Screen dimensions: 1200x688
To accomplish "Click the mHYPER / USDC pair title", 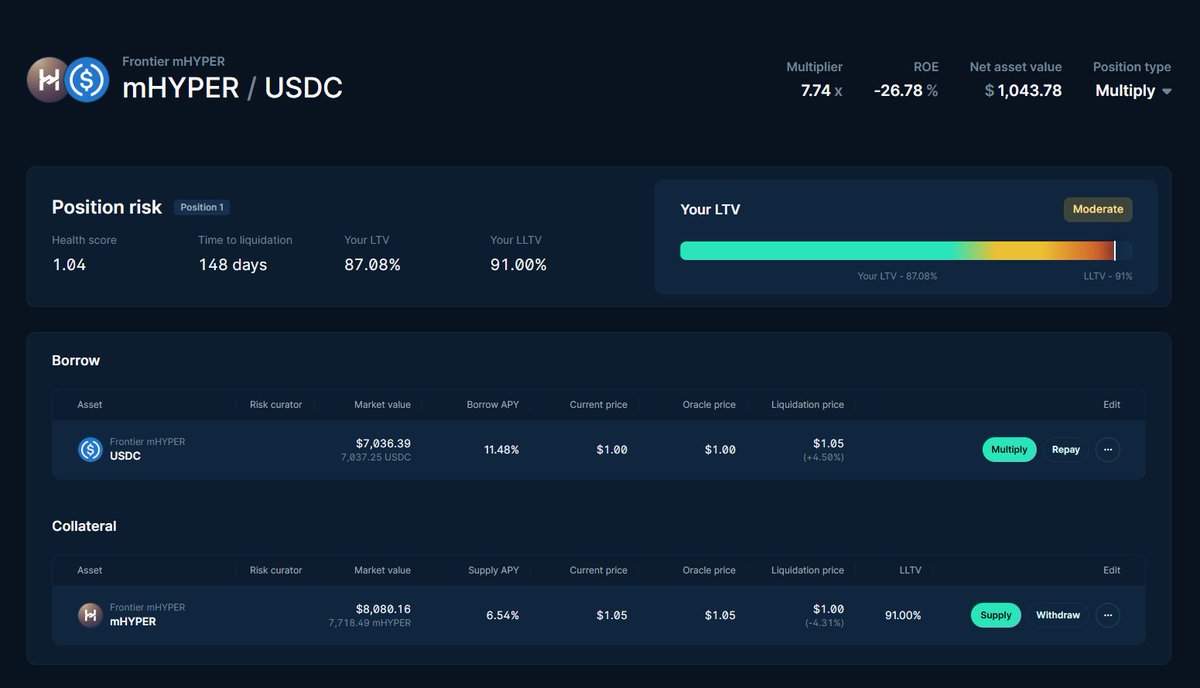I will 232,88.
